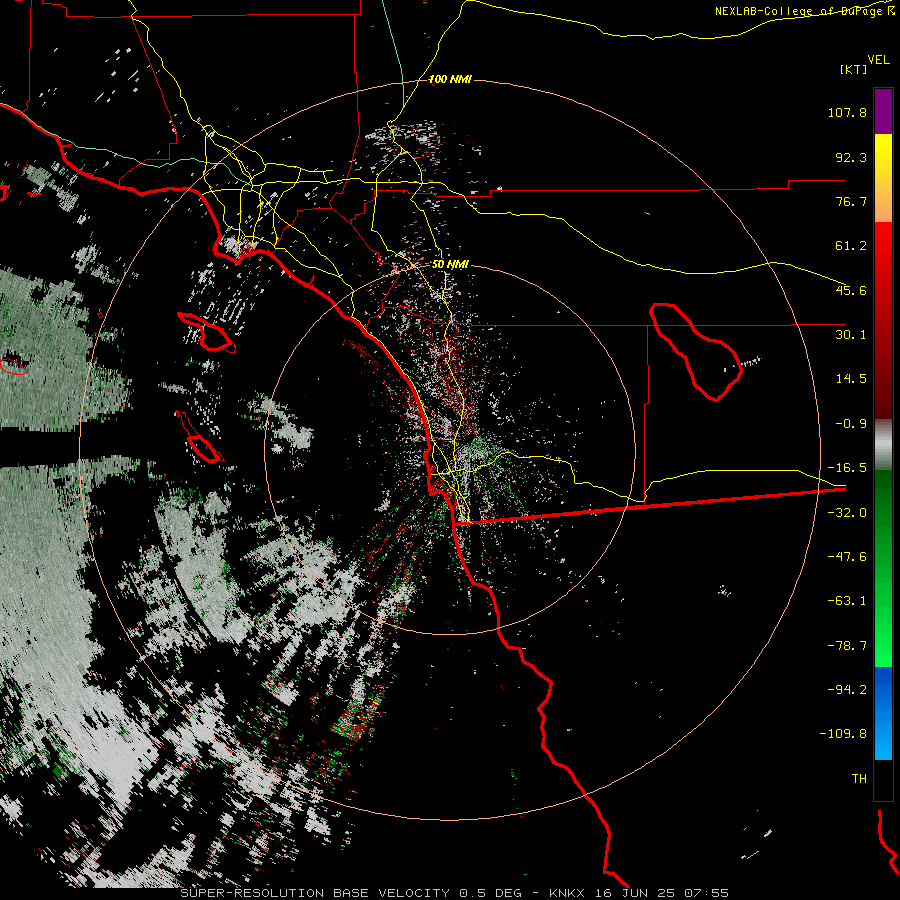900x900 pixels.
Task: Click the [KT] units label
Action: click(x=854, y=69)
